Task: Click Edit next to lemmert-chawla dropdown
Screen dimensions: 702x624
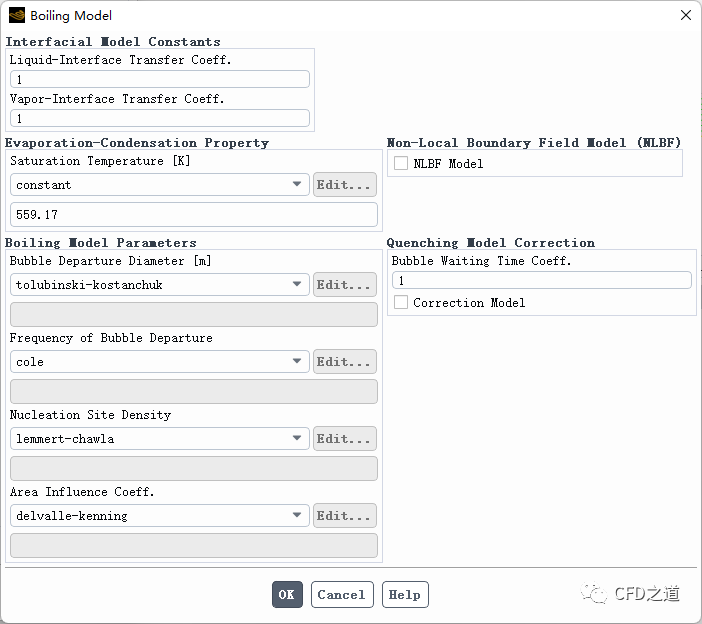Action: 345,439
